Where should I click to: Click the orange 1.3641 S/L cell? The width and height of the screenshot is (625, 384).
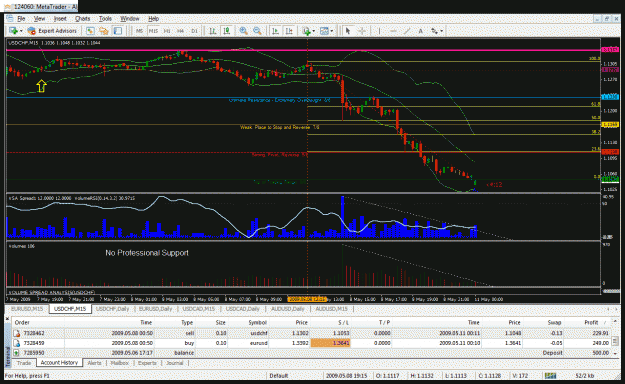point(330,343)
